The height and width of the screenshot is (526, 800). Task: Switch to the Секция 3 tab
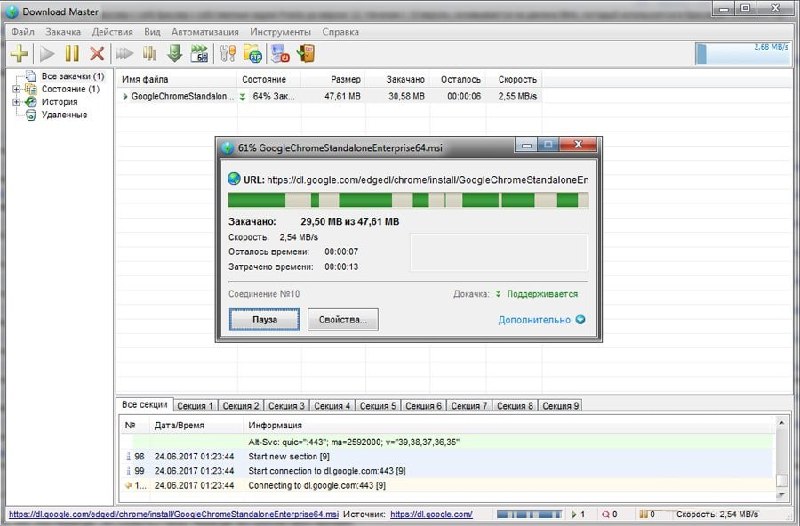[286, 406]
